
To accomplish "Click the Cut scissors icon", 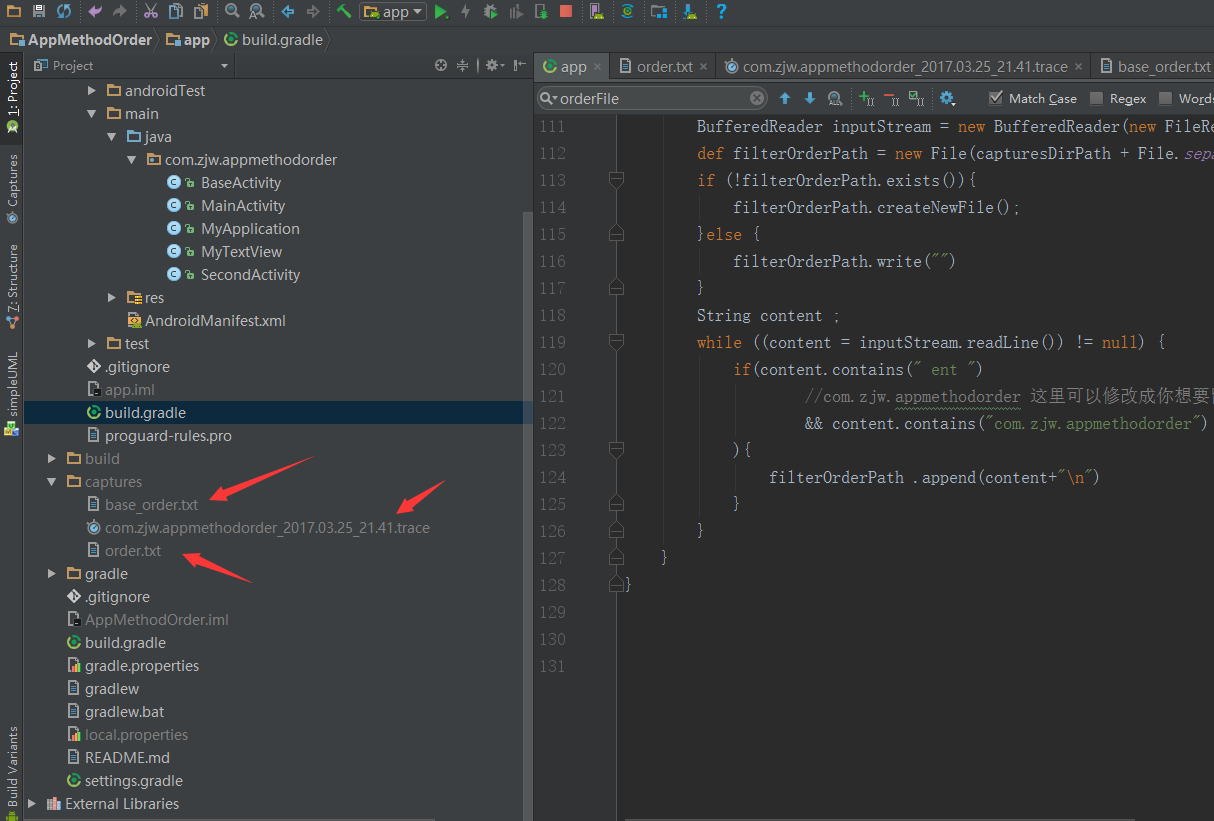I will [150, 12].
